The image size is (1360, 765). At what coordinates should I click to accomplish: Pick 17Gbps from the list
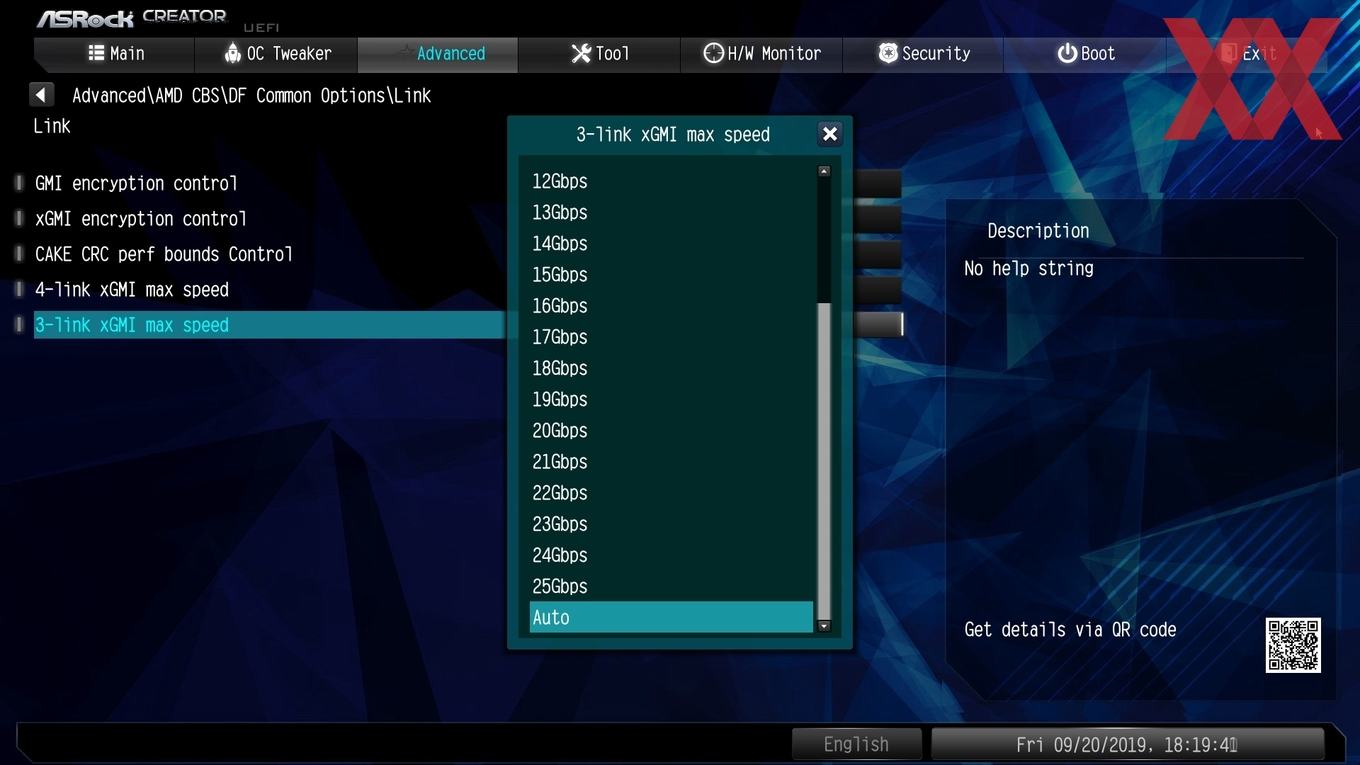click(x=671, y=337)
